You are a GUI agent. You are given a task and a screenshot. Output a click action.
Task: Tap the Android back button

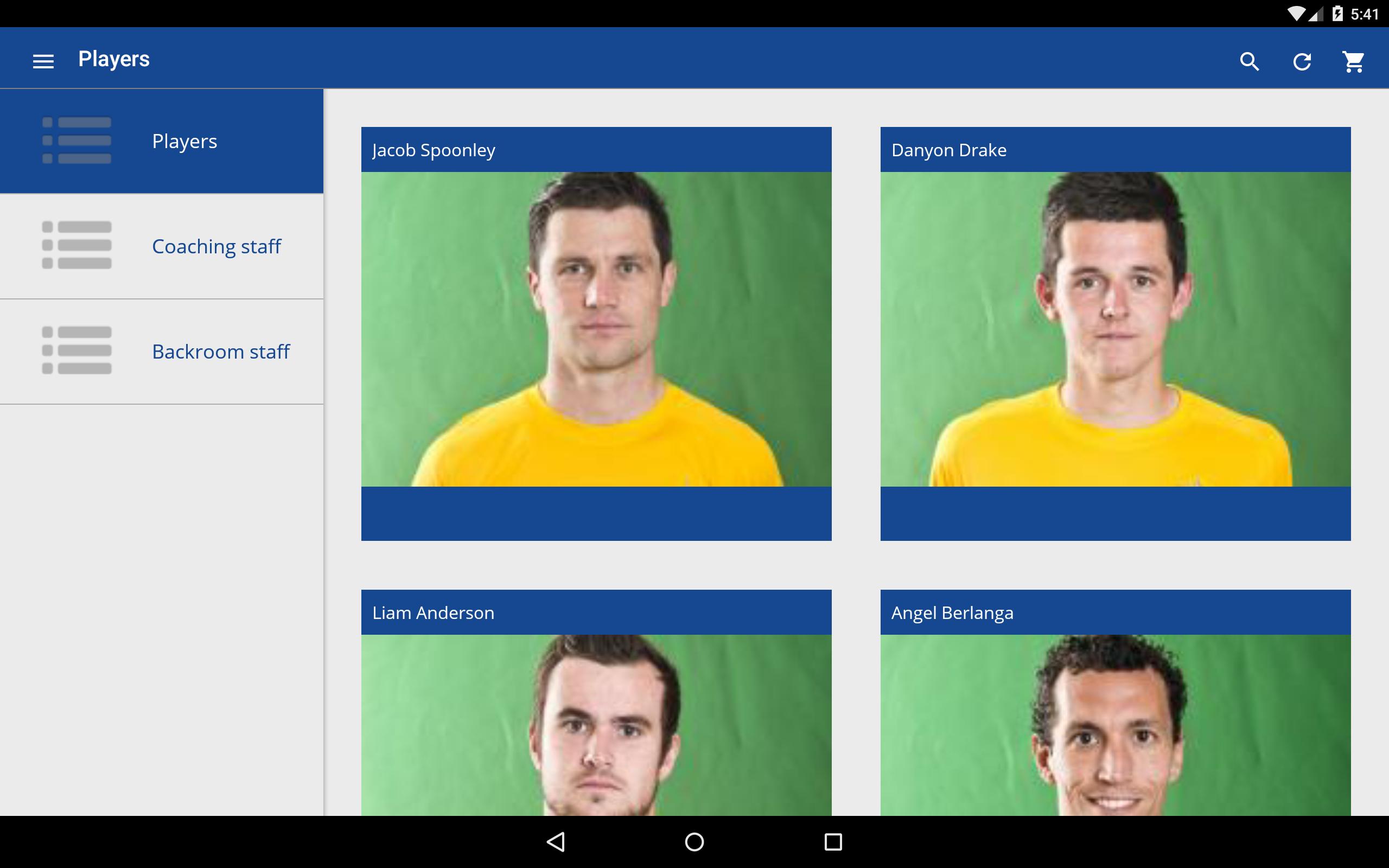point(556,841)
